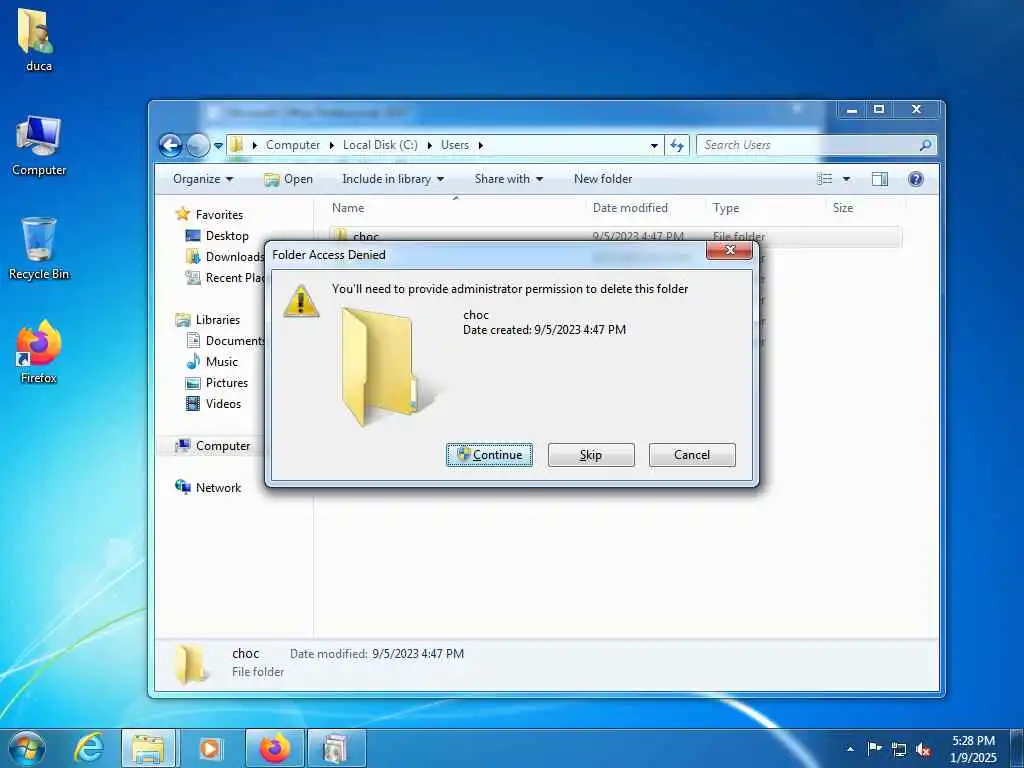
Task: Launch Internet Explorer from taskbar
Action: (x=89, y=748)
